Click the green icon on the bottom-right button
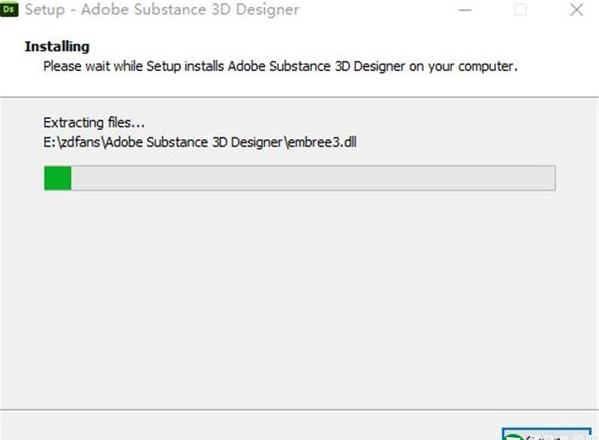 (x=512, y=437)
